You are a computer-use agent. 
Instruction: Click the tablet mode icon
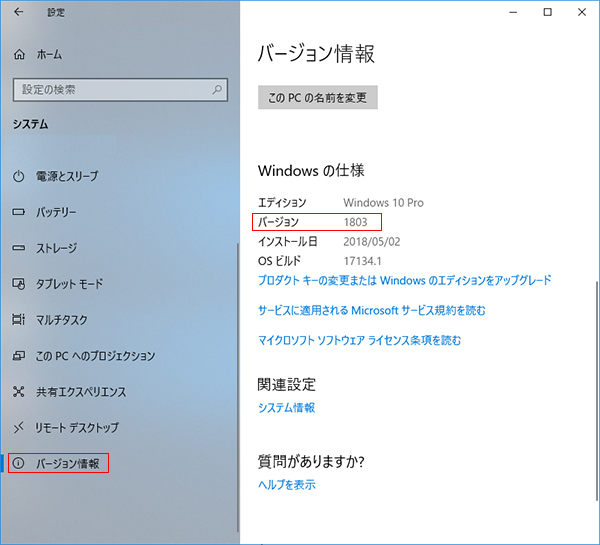click(x=19, y=284)
